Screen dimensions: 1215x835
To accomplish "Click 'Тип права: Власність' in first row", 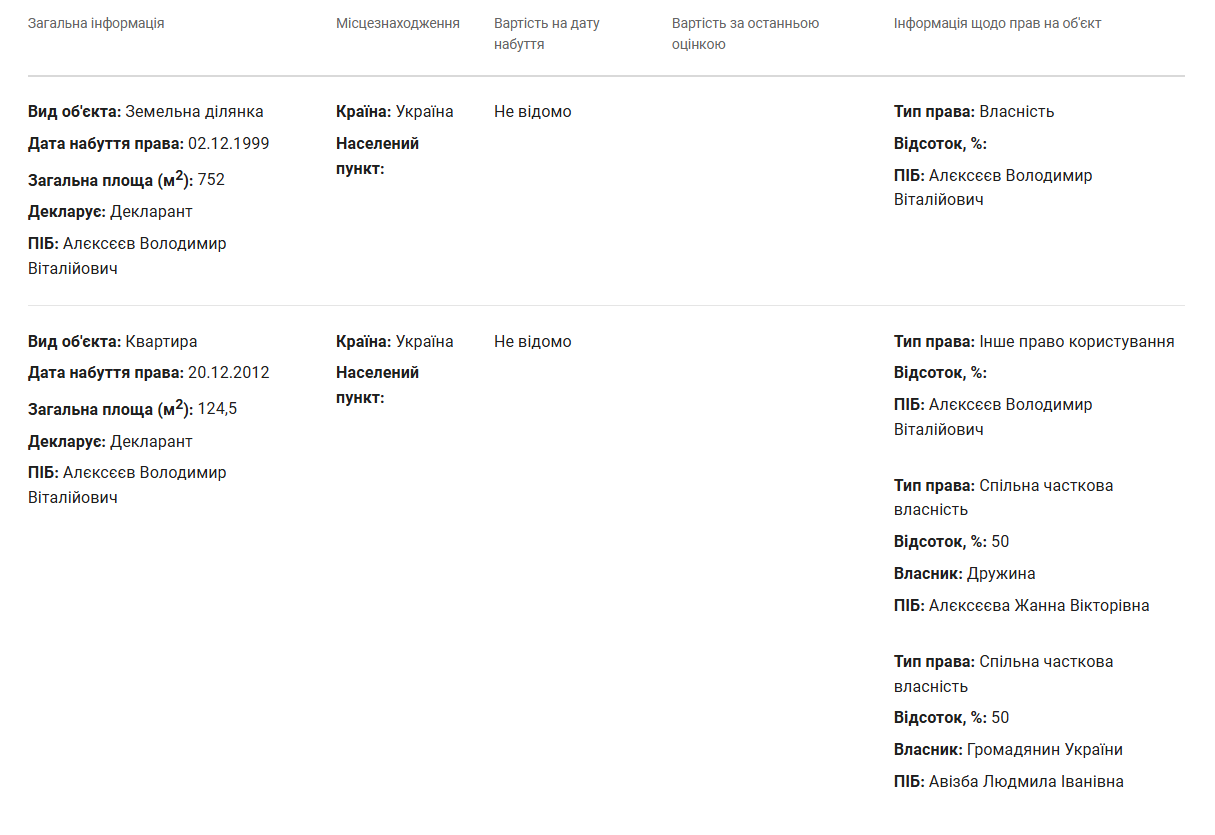I will click(x=974, y=112).
